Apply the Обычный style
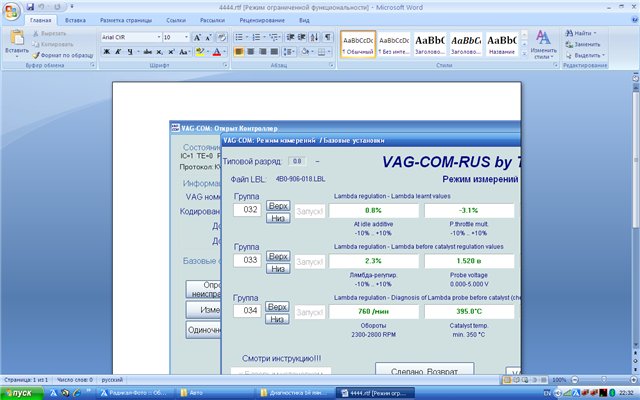This screenshot has width=640, height=400. 358,44
